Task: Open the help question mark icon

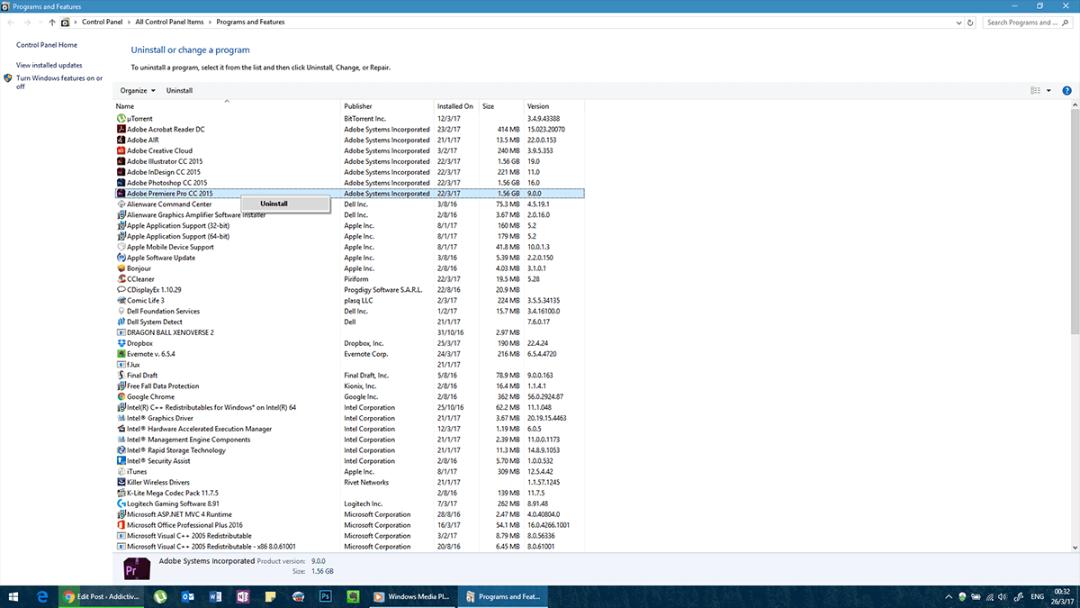Action: [1066, 90]
